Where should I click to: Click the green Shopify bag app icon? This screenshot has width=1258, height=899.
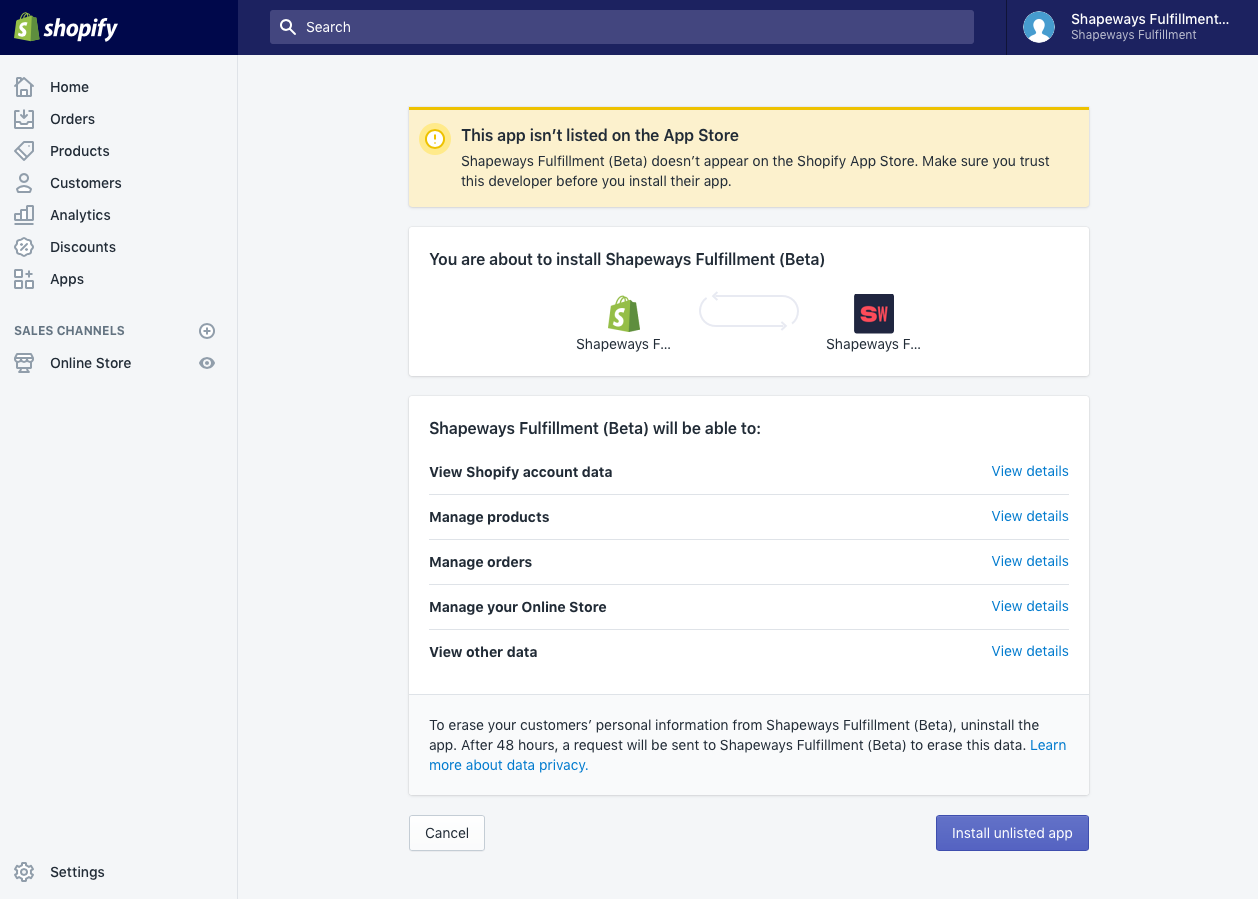tap(624, 314)
